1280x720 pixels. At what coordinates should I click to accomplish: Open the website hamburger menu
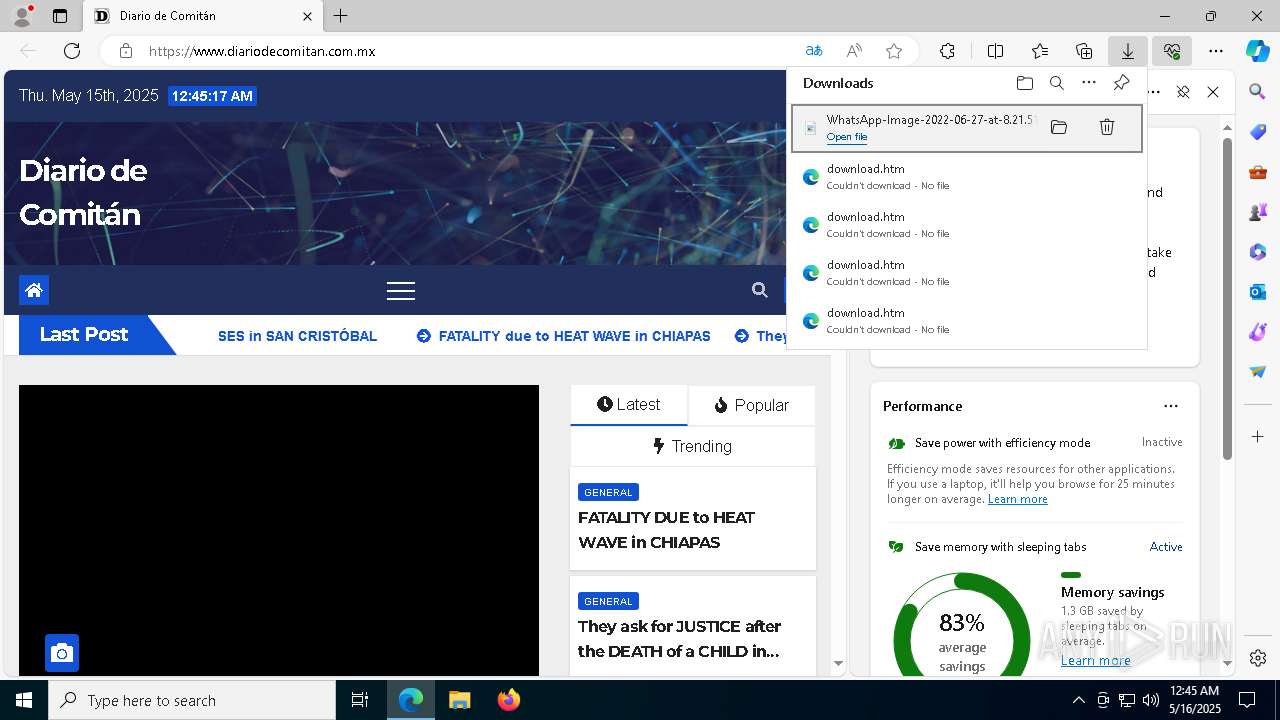(401, 290)
